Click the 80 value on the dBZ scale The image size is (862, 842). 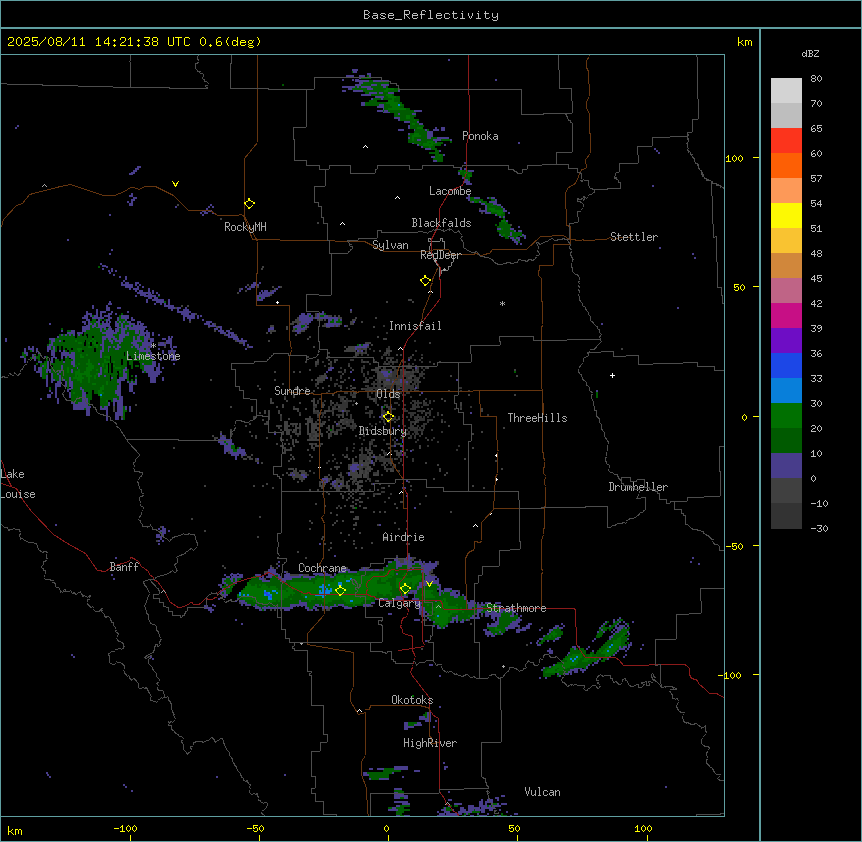[x=816, y=79]
